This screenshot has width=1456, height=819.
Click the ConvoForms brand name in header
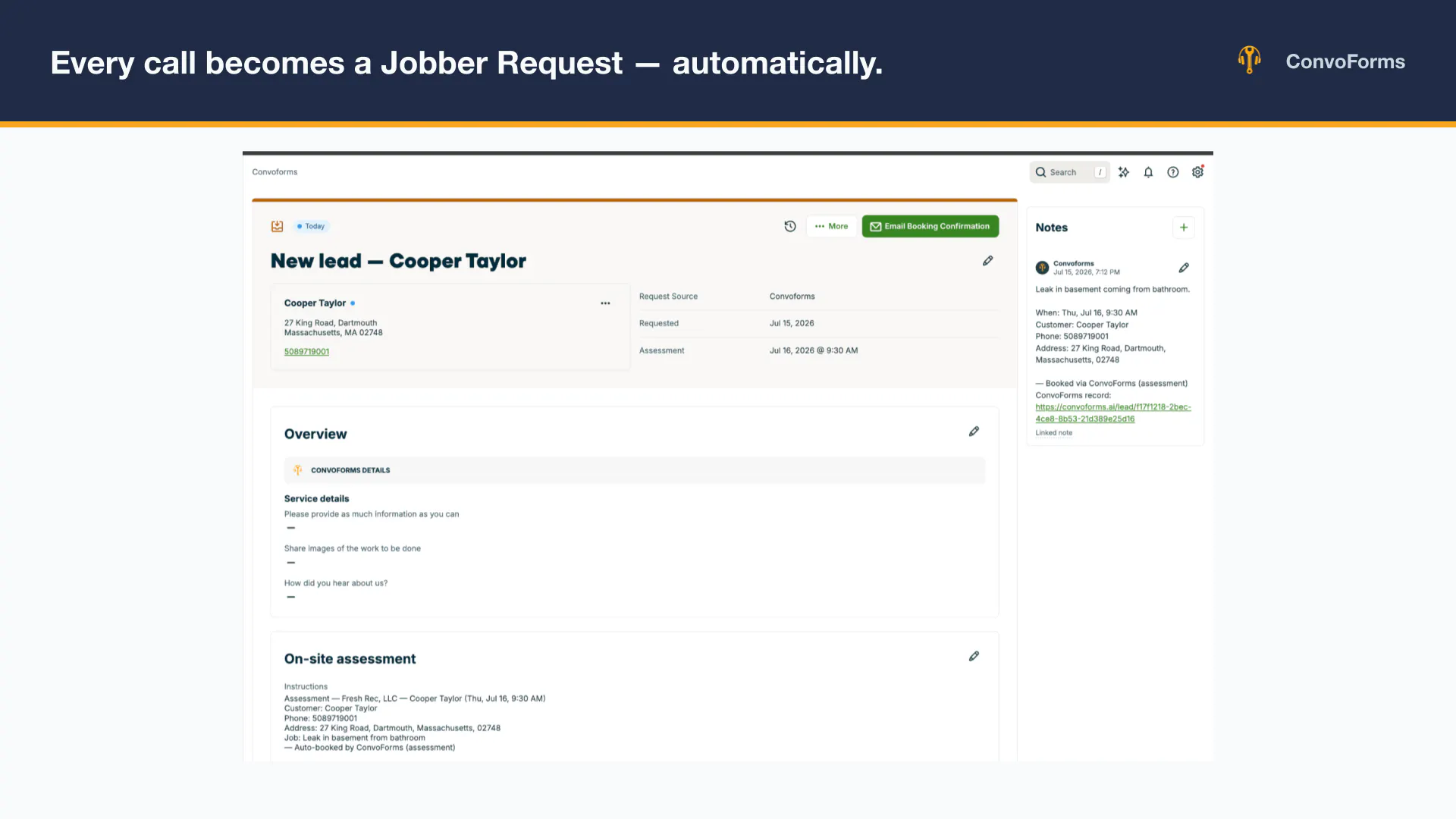coord(1345,61)
